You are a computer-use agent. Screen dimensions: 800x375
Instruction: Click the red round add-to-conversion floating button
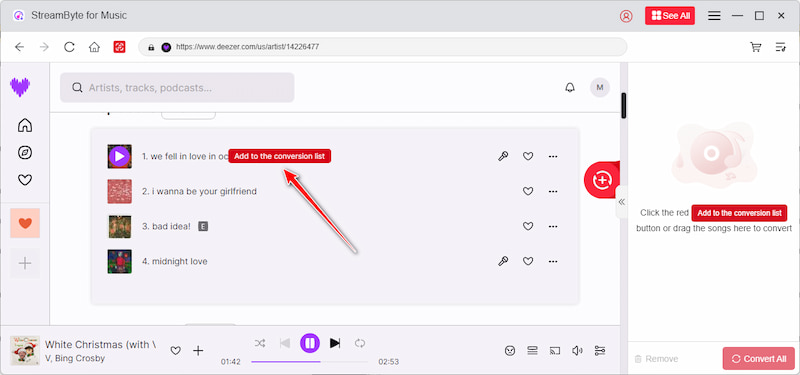point(602,180)
